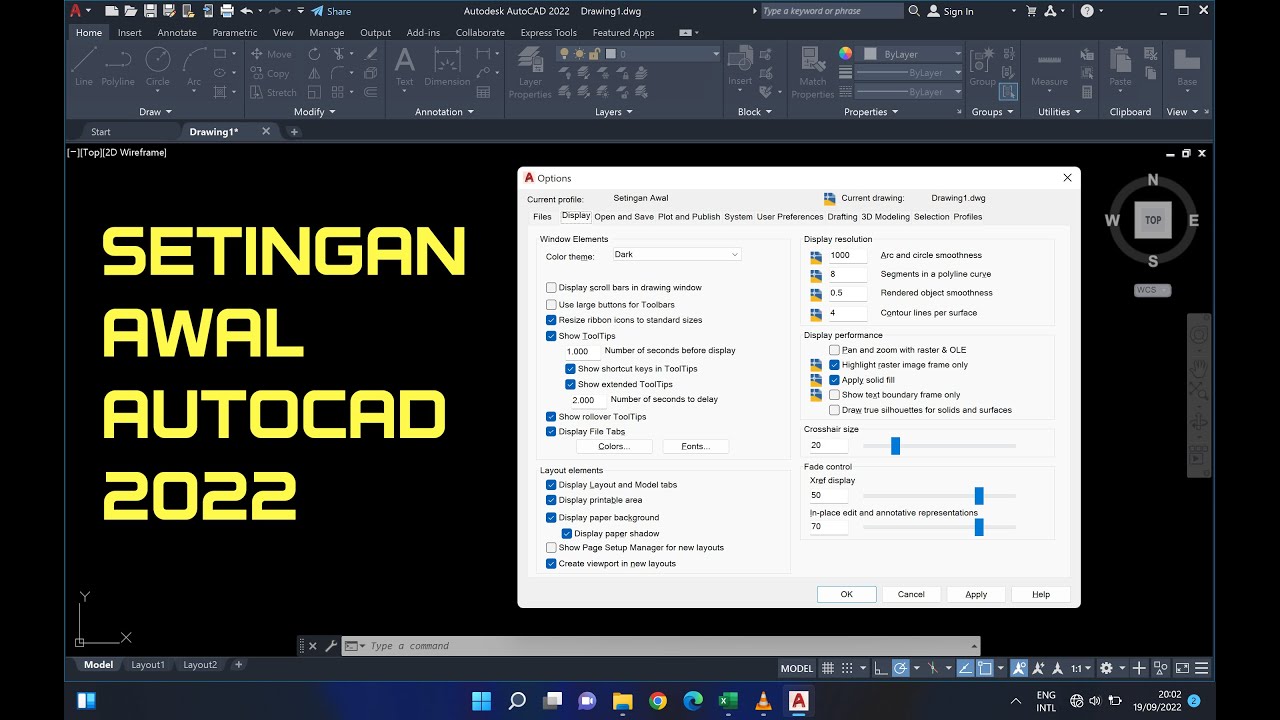Open the workspace switching gear icon
The height and width of the screenshot is (720, 1280).
click(x=1106, y=668)
